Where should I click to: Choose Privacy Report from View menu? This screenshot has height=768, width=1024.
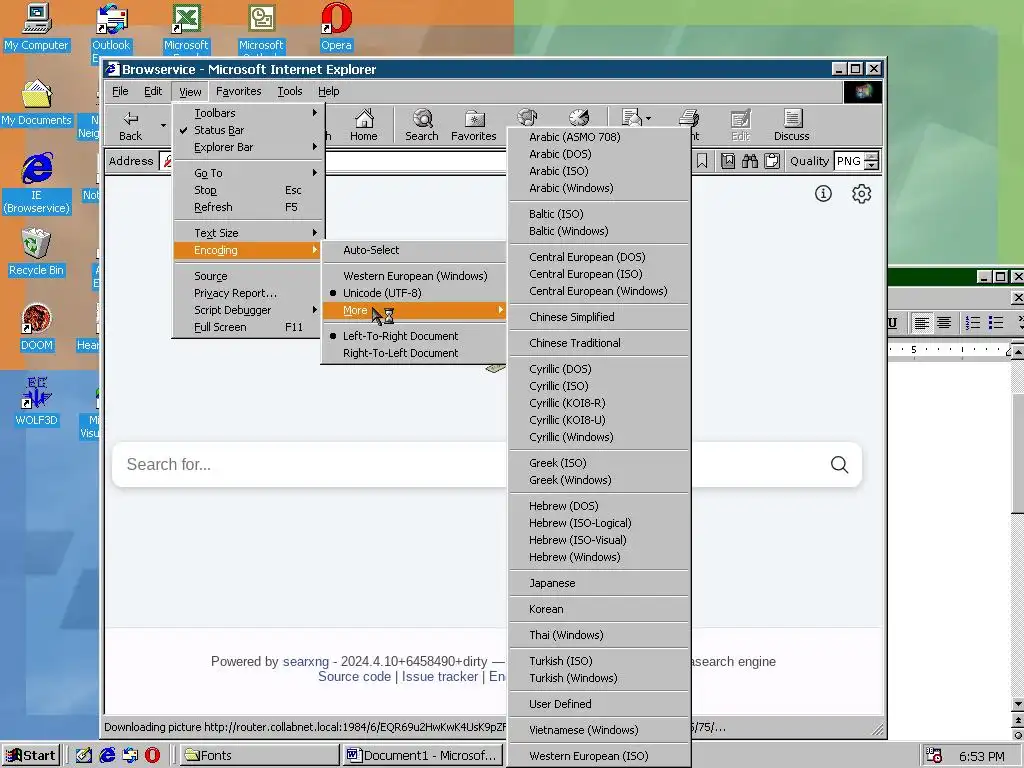point(248,293)
